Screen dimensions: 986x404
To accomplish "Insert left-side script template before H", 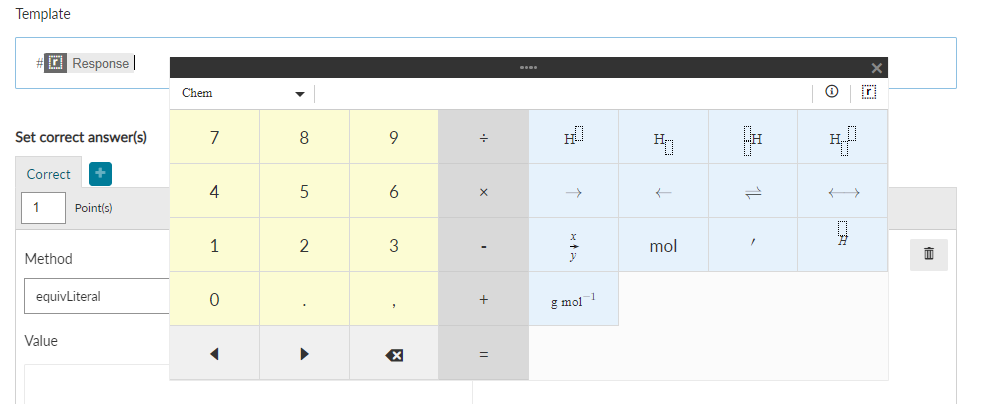I will tap(753, 137).
